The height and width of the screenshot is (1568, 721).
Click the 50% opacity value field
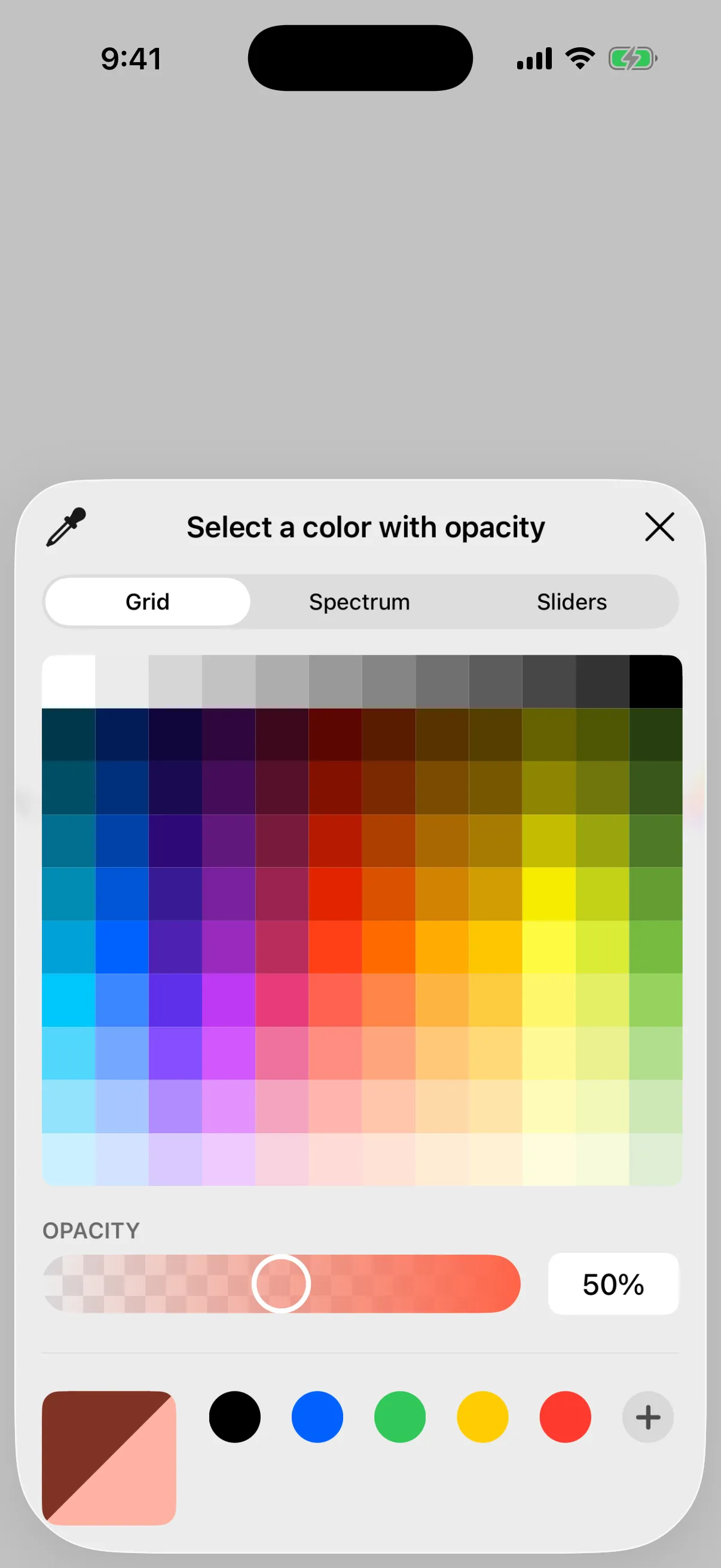pos(613,1284)
